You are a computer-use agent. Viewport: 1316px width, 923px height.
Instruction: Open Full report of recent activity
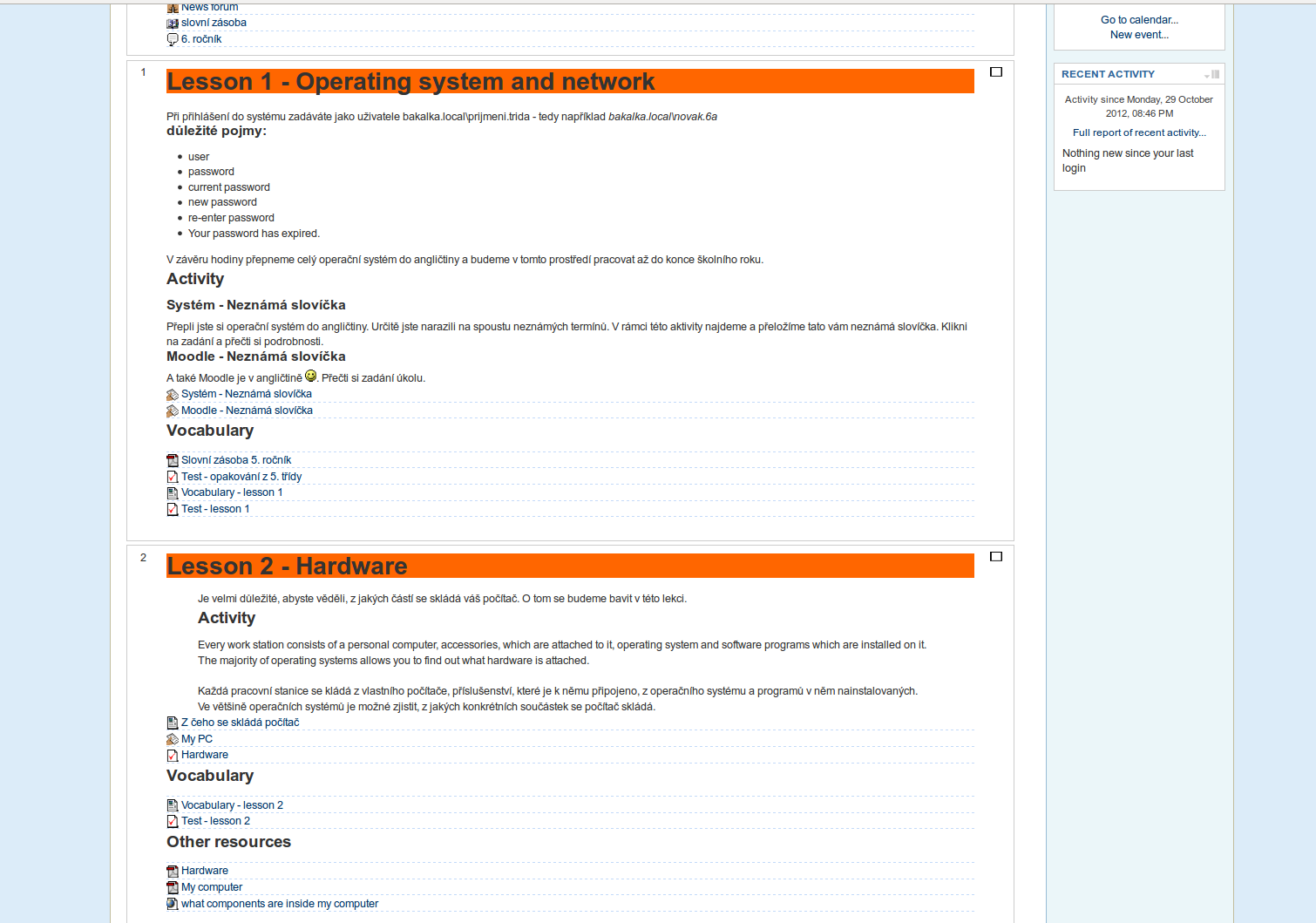[1139, 133]
